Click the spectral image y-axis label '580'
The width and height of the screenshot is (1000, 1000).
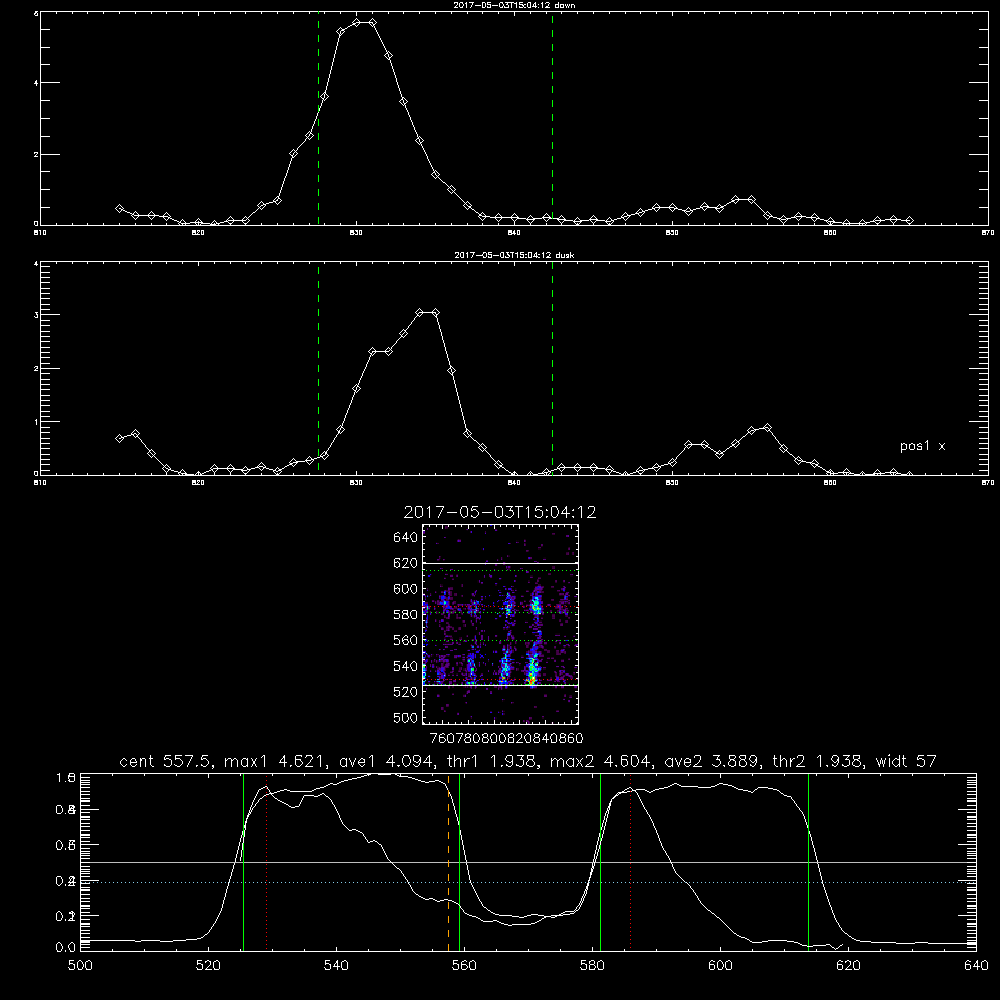click(406, 615)
